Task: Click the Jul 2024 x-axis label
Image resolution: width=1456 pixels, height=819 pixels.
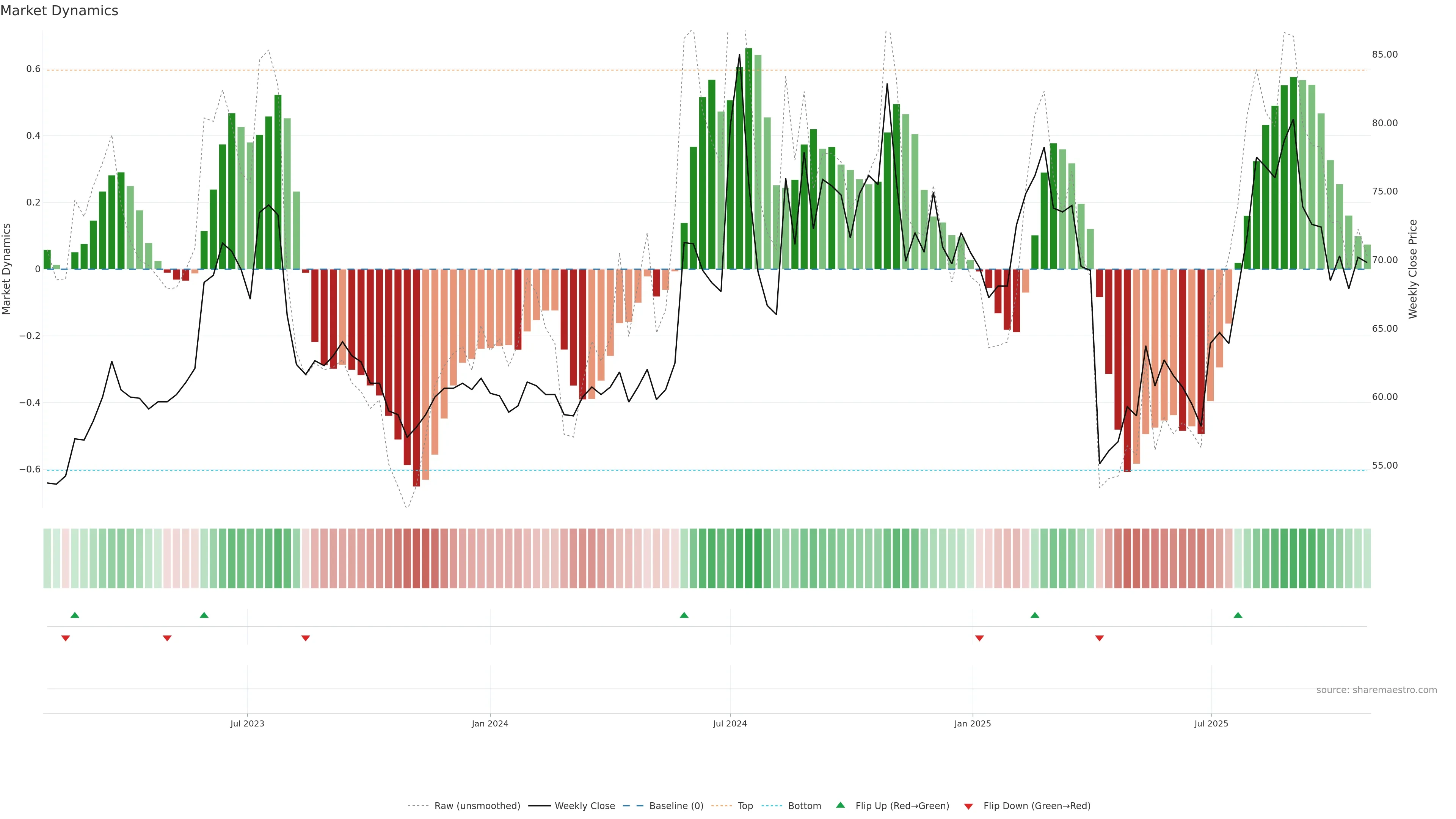Action: click(730, 723)
